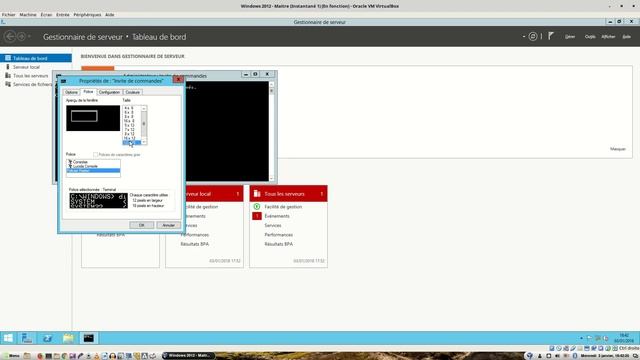
Task: Open Résultats BPA in Serveur local tile
Action: [194, 244]
